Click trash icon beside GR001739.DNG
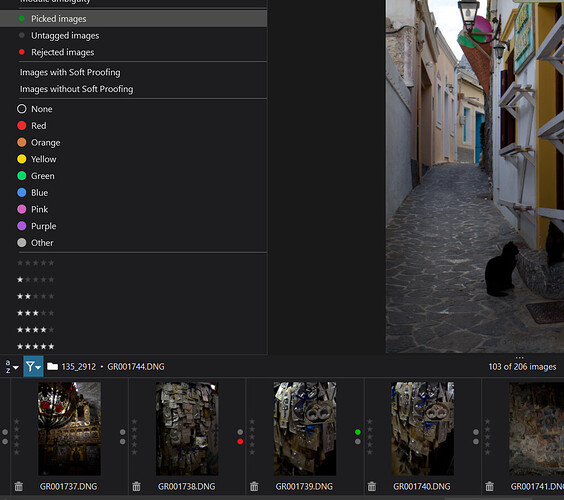The width and height of the screenshot is (564, 500). pyautogui.click(x=254, y=486)
